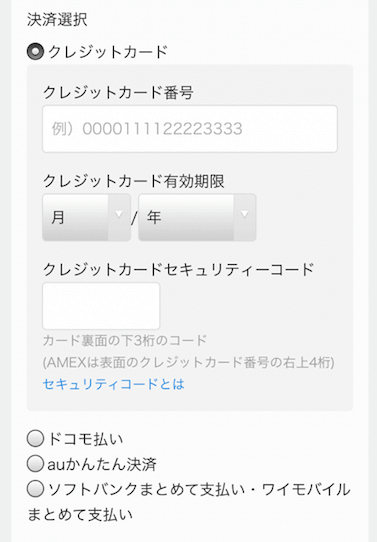
Task: Select the auかんたん決済 radio option
Action: (x=35, y=464)
